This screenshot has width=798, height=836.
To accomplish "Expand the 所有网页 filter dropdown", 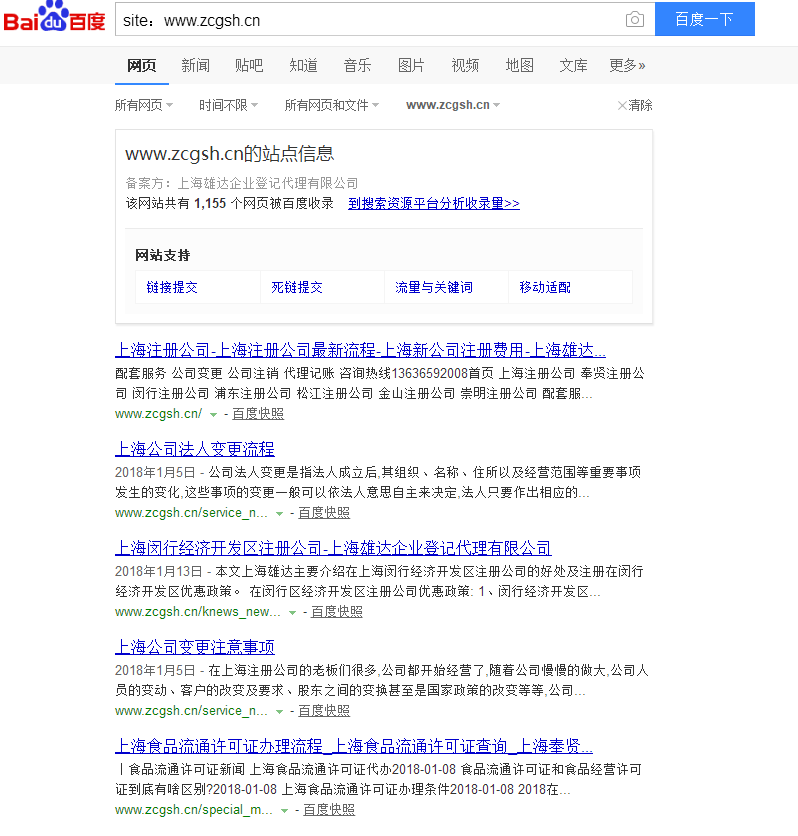I will pyautogui.click(x=143, y=105).
